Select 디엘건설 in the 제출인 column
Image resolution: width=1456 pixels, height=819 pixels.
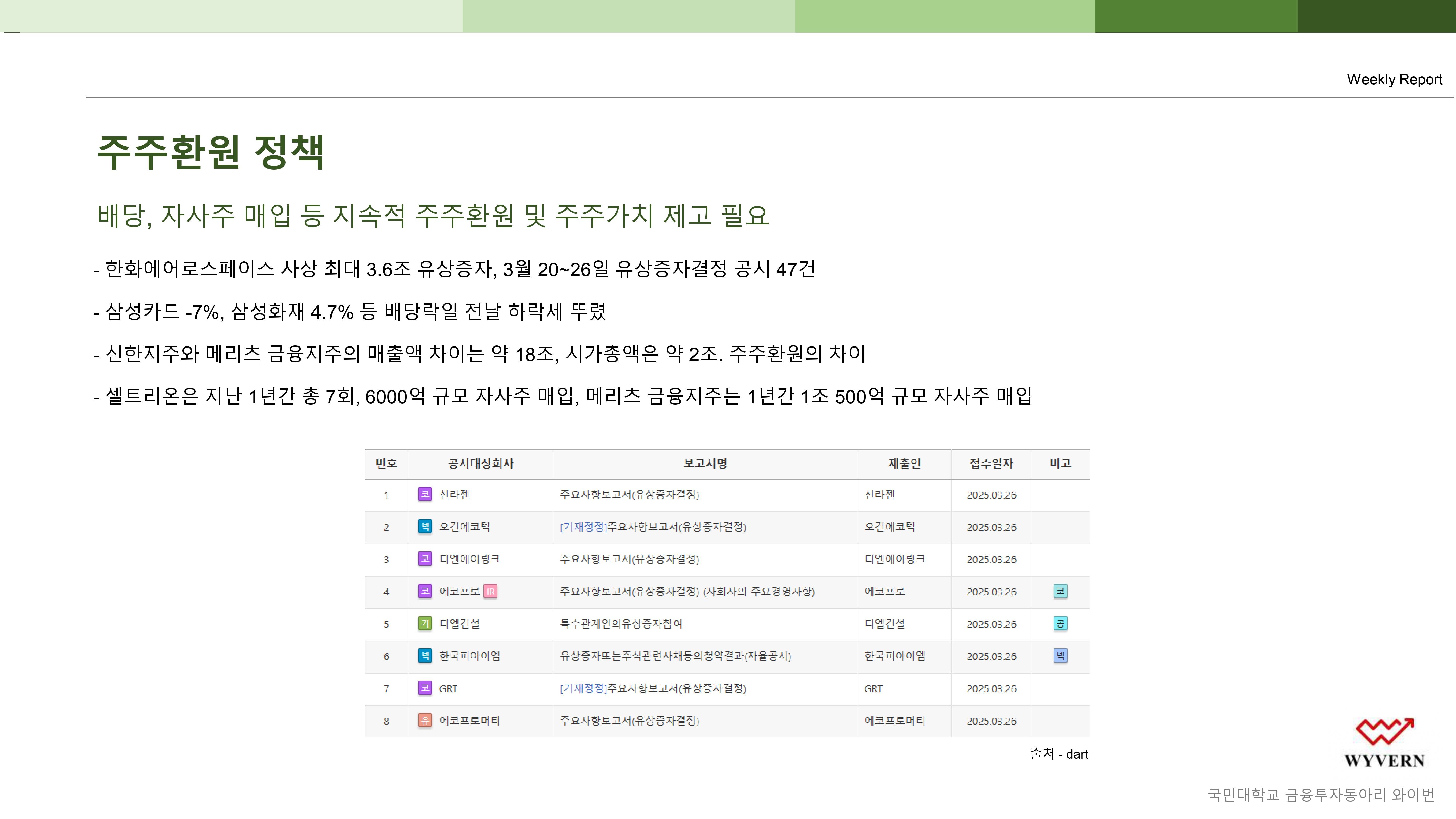pyautogui.click(x=884, y=623)
